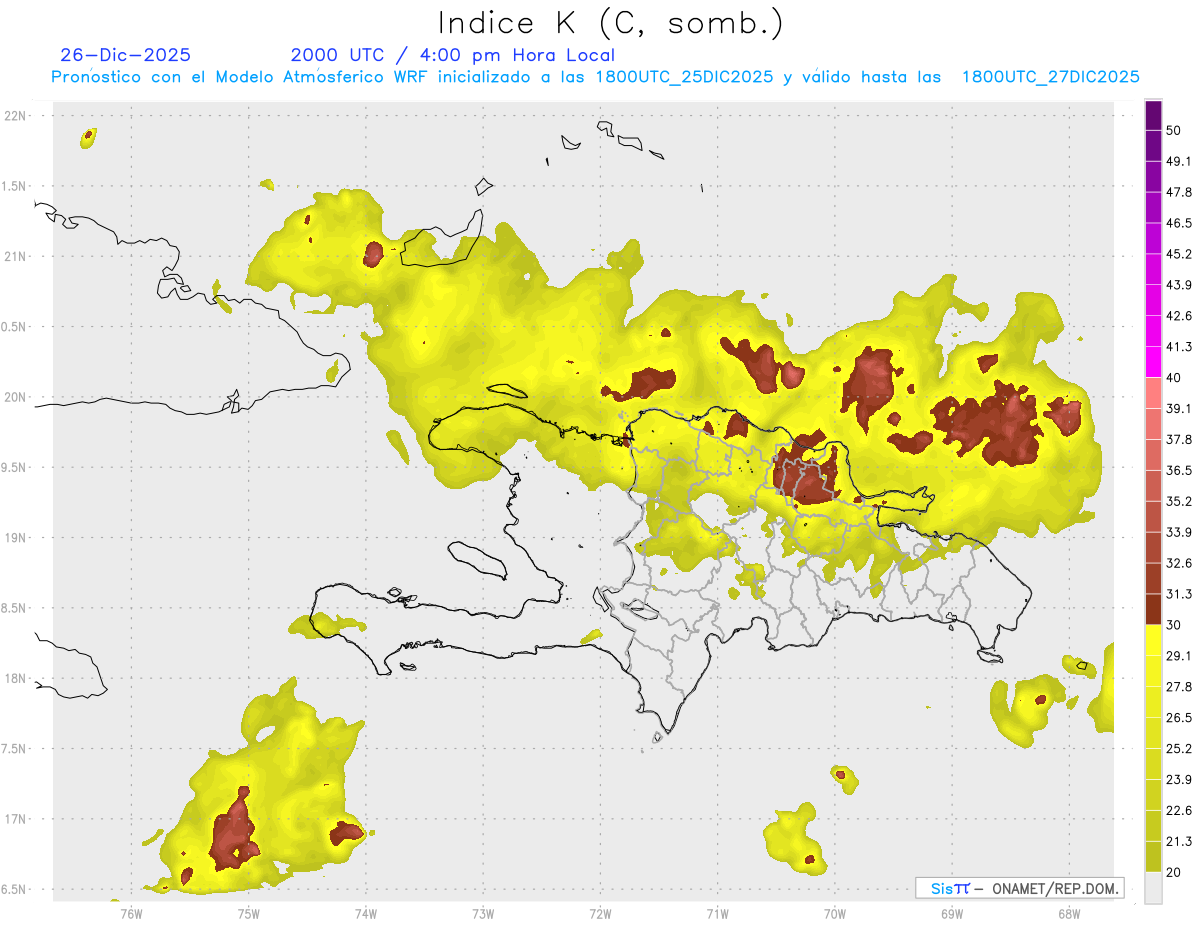Click the colorbar value '37.8'
The image size is (1200, 927).
click(x=1179, y=440)
